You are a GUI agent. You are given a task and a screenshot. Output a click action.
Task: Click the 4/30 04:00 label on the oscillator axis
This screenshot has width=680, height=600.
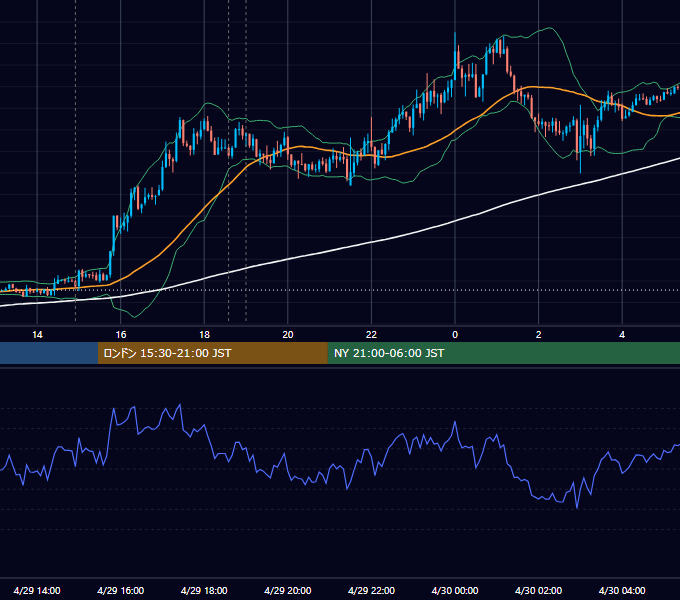pos(622,590)
